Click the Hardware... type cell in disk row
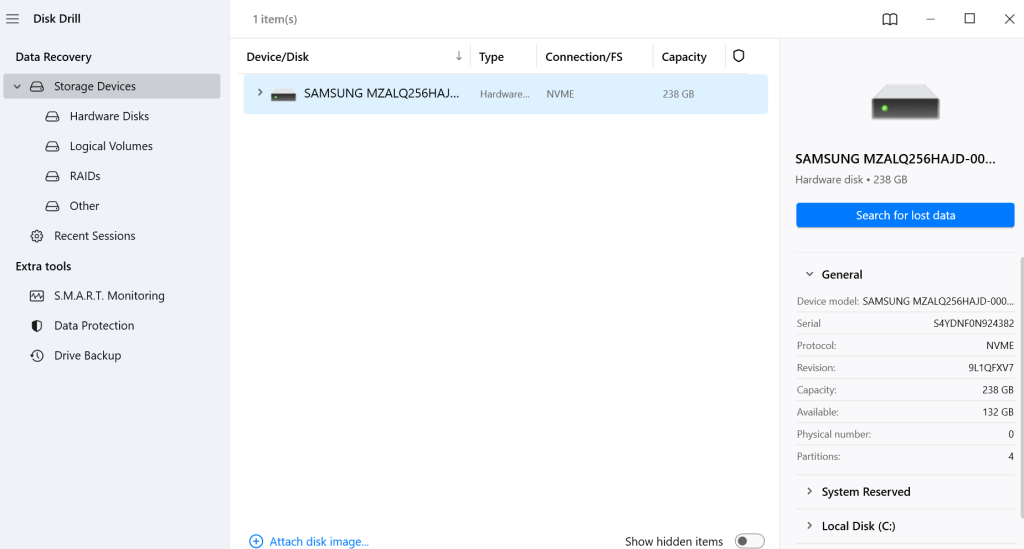1024x549 pixels. (x=505, y=94)
